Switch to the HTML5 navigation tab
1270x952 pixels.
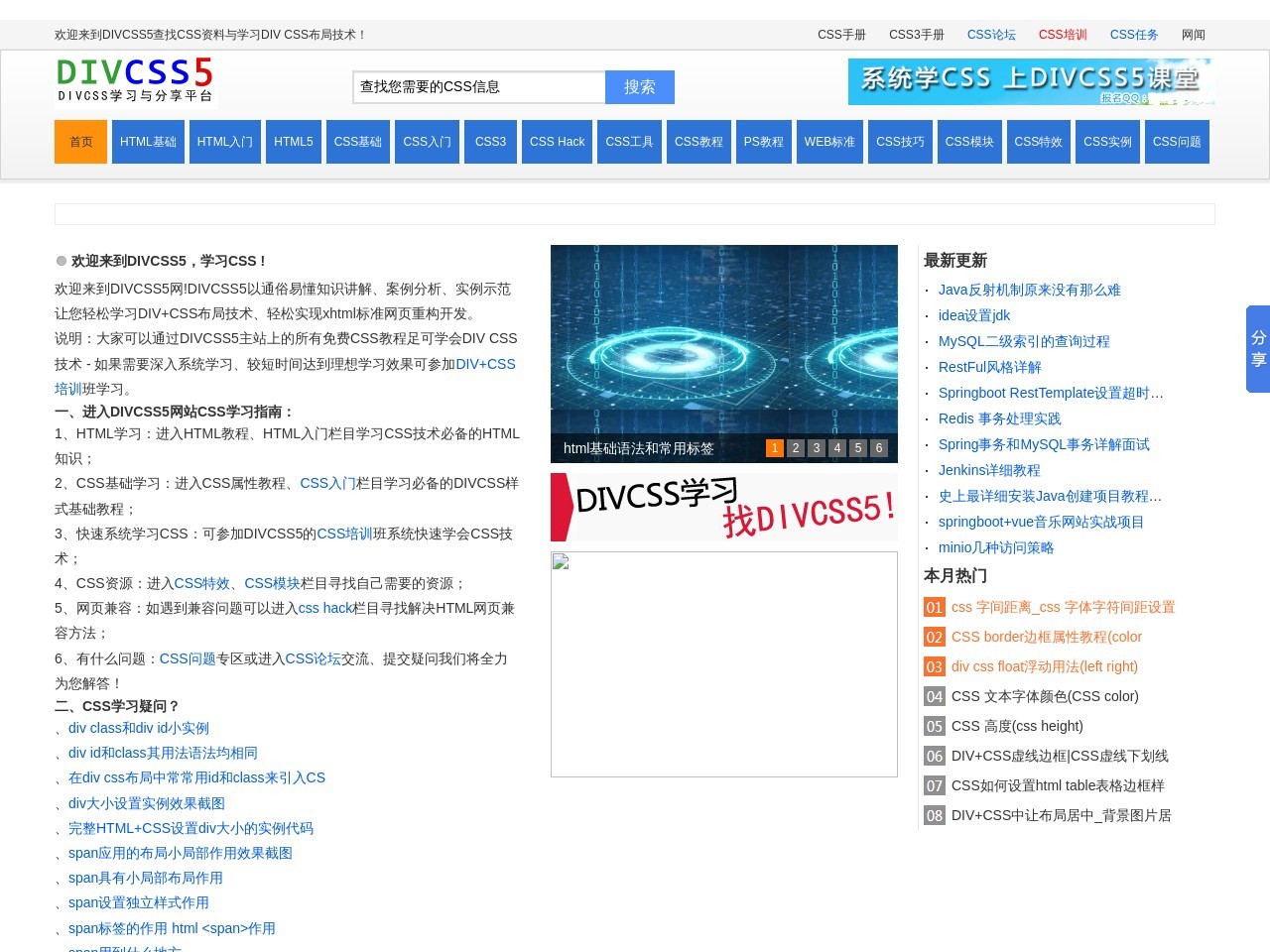[293, 142]
